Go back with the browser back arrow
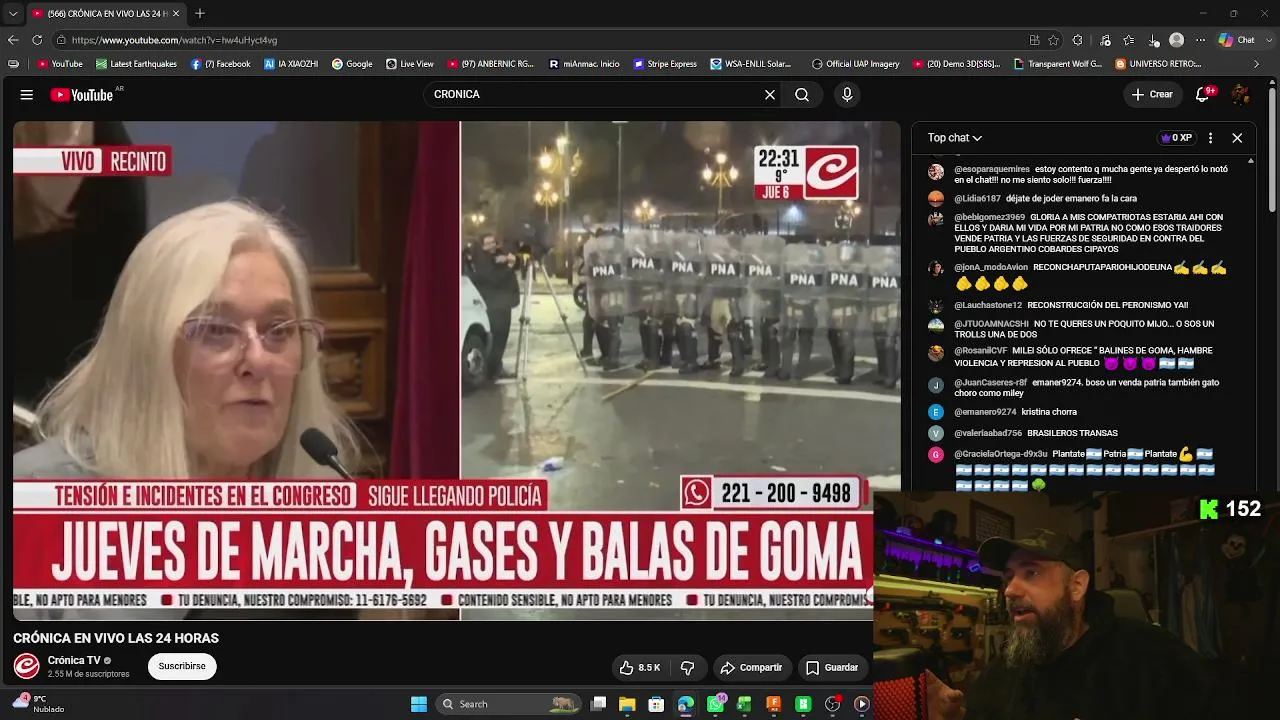 pyautogui.click(x=13, y=40)
